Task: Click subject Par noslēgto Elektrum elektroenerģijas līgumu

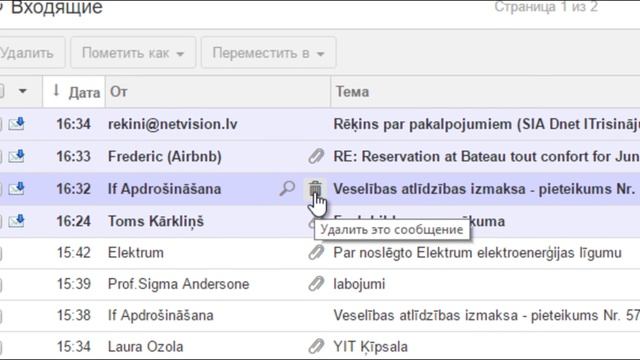Action: click(477, 253)
